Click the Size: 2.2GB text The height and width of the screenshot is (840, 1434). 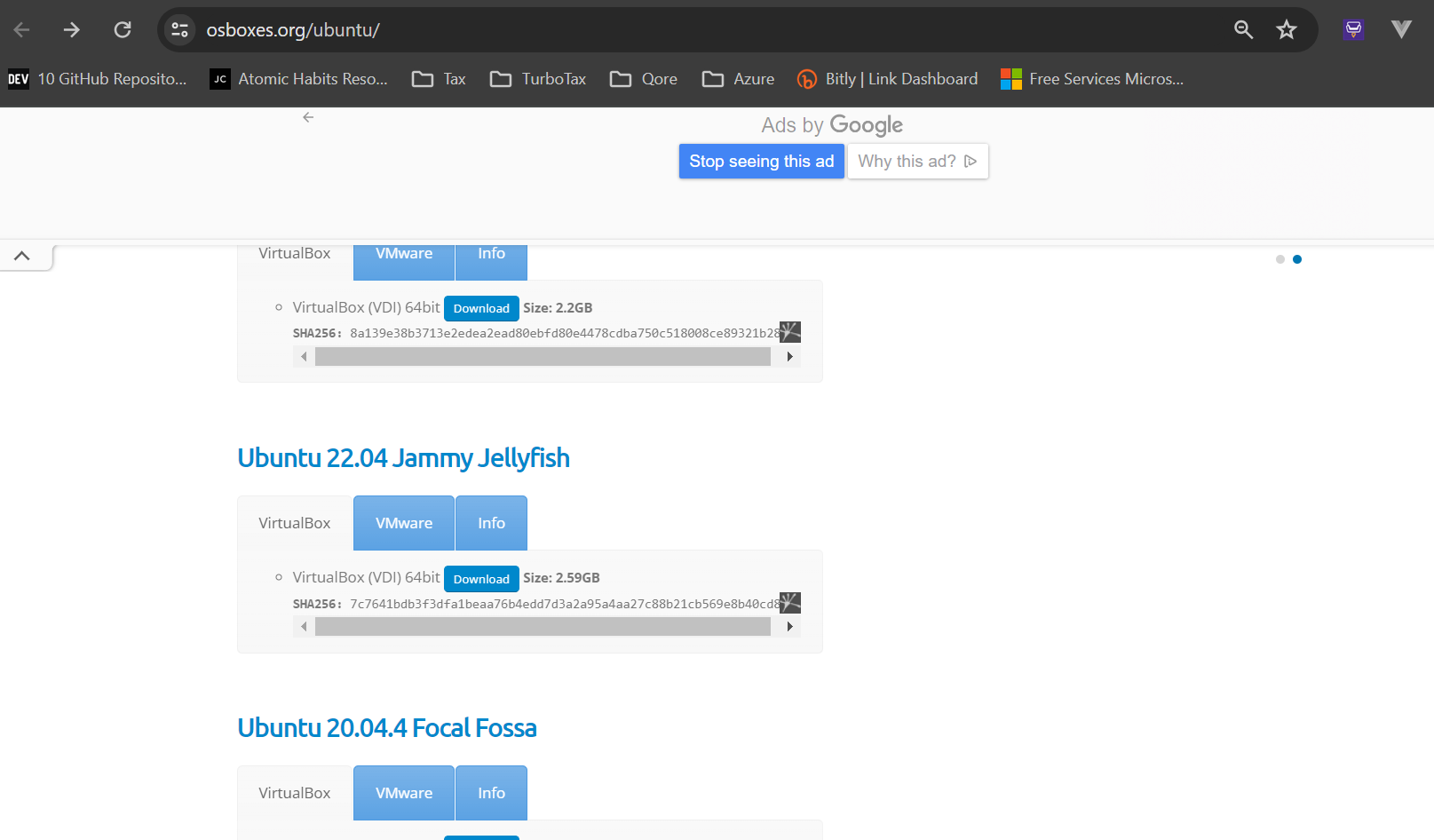558,308
